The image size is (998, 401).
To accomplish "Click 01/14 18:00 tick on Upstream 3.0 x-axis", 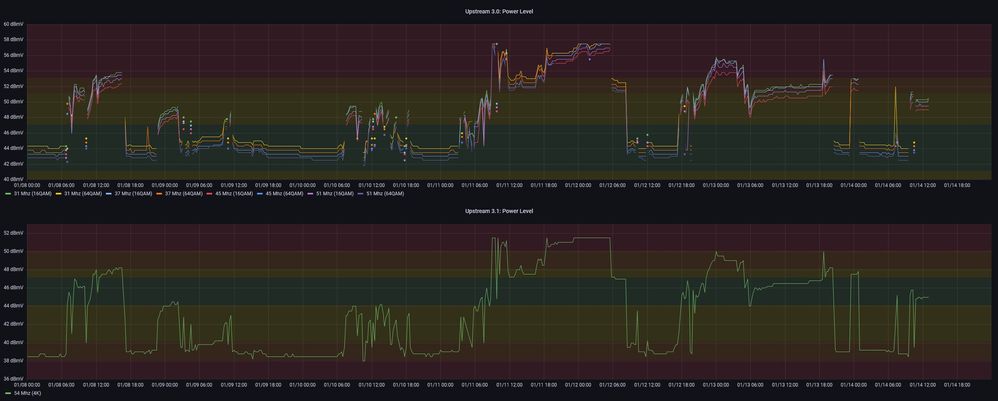I will (x=955, y=185).
